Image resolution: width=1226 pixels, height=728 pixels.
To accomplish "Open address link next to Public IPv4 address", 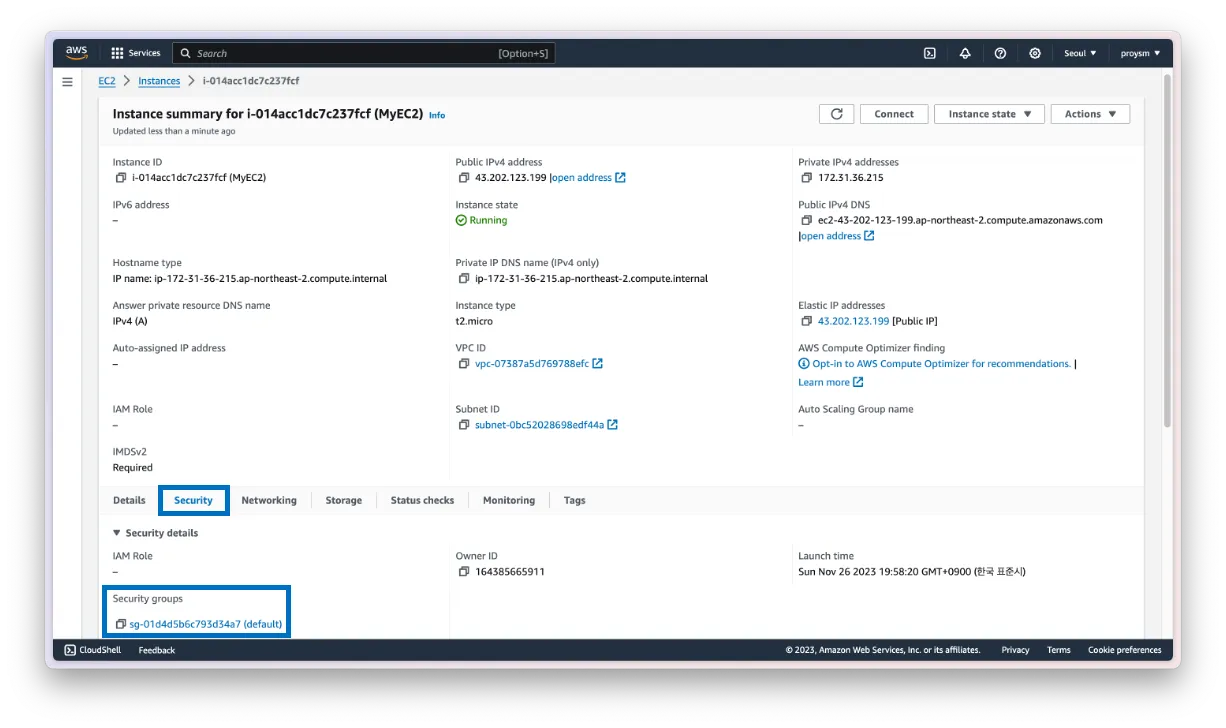I will (589, 178).
